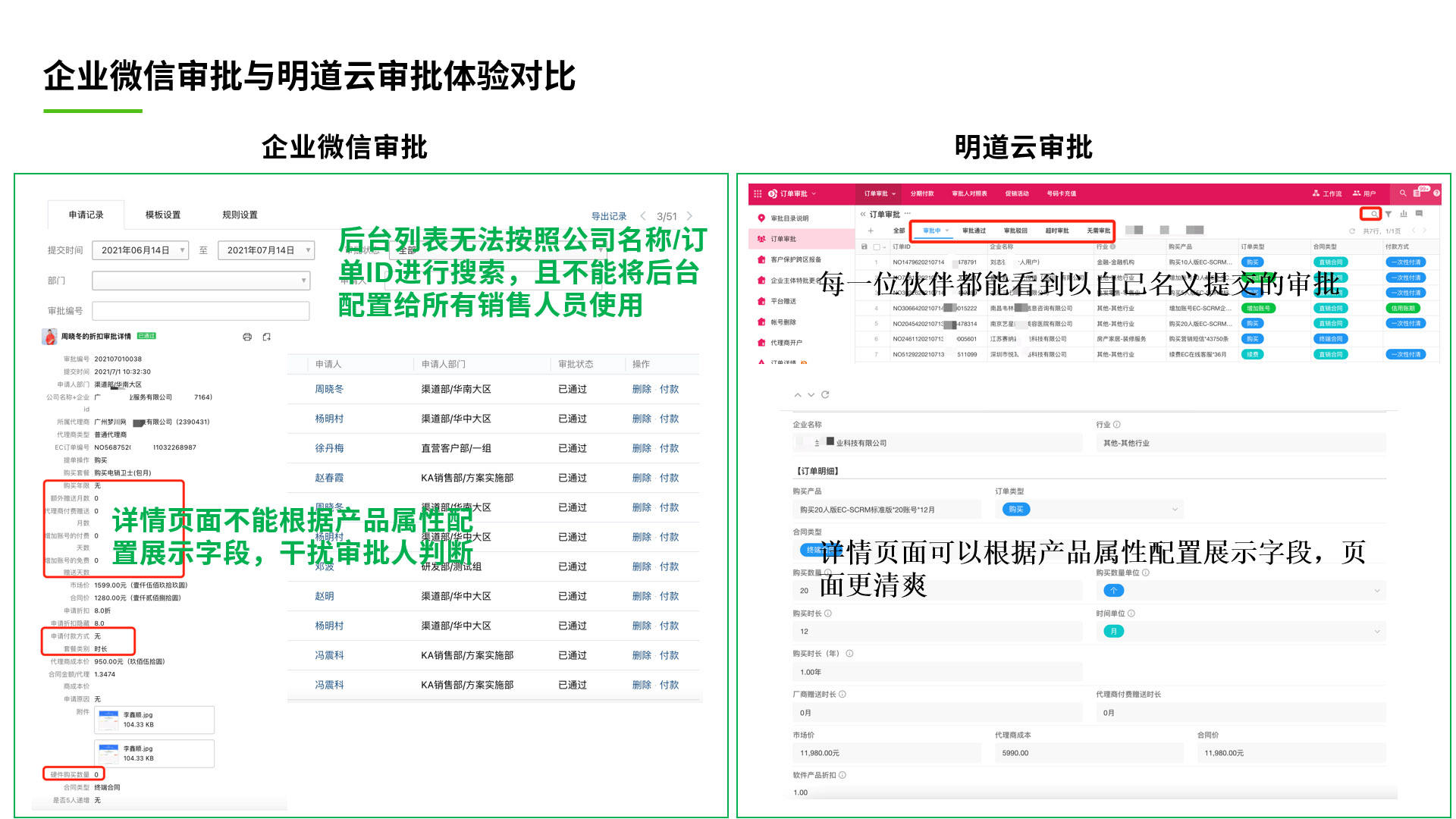The width and height of the screenshot is (1456, 819).
Task: Expand the 时间单位 月 dropdown
Action: coord(1241,632)
